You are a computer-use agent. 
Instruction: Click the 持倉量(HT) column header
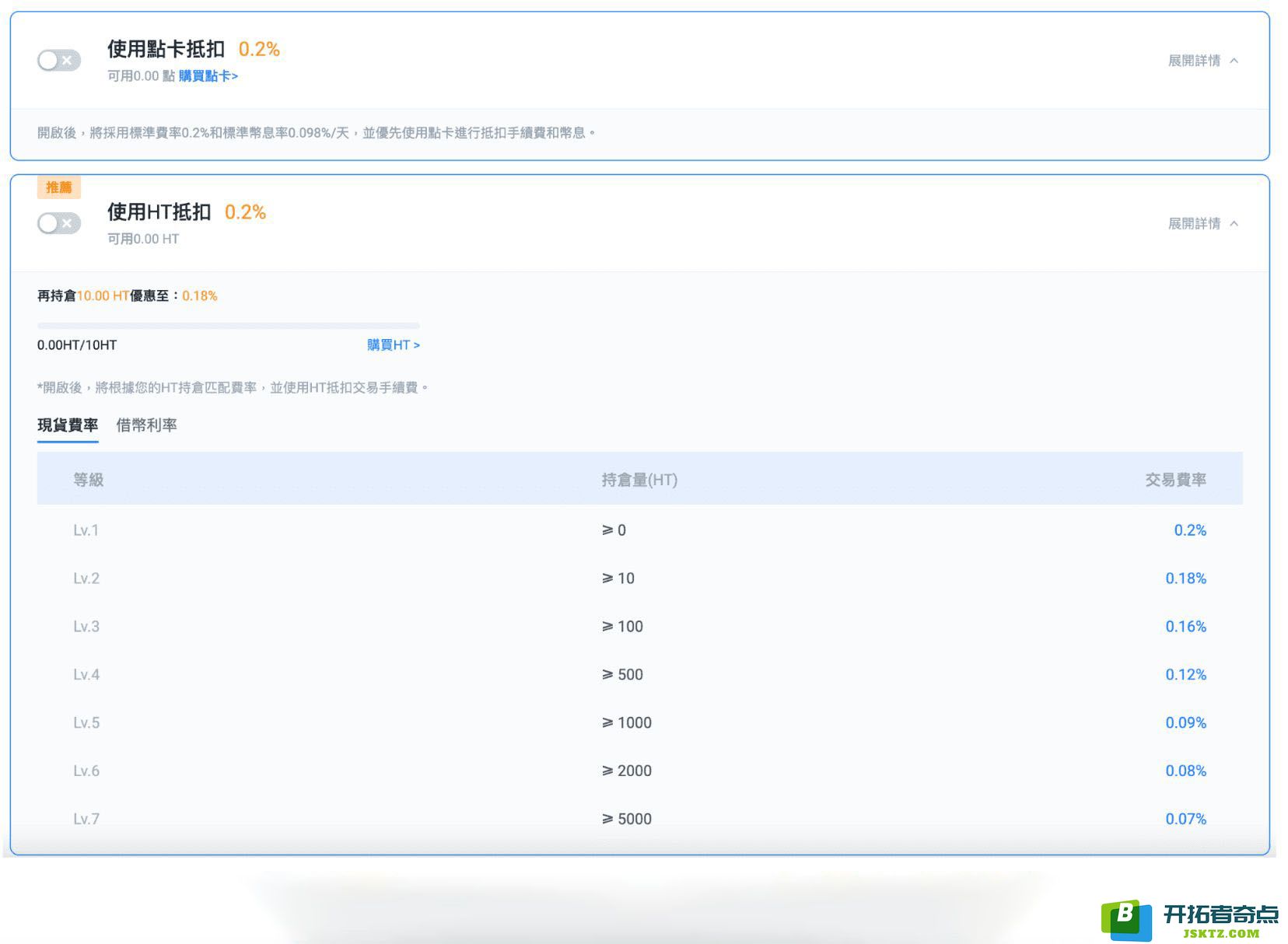pos(639,480)
